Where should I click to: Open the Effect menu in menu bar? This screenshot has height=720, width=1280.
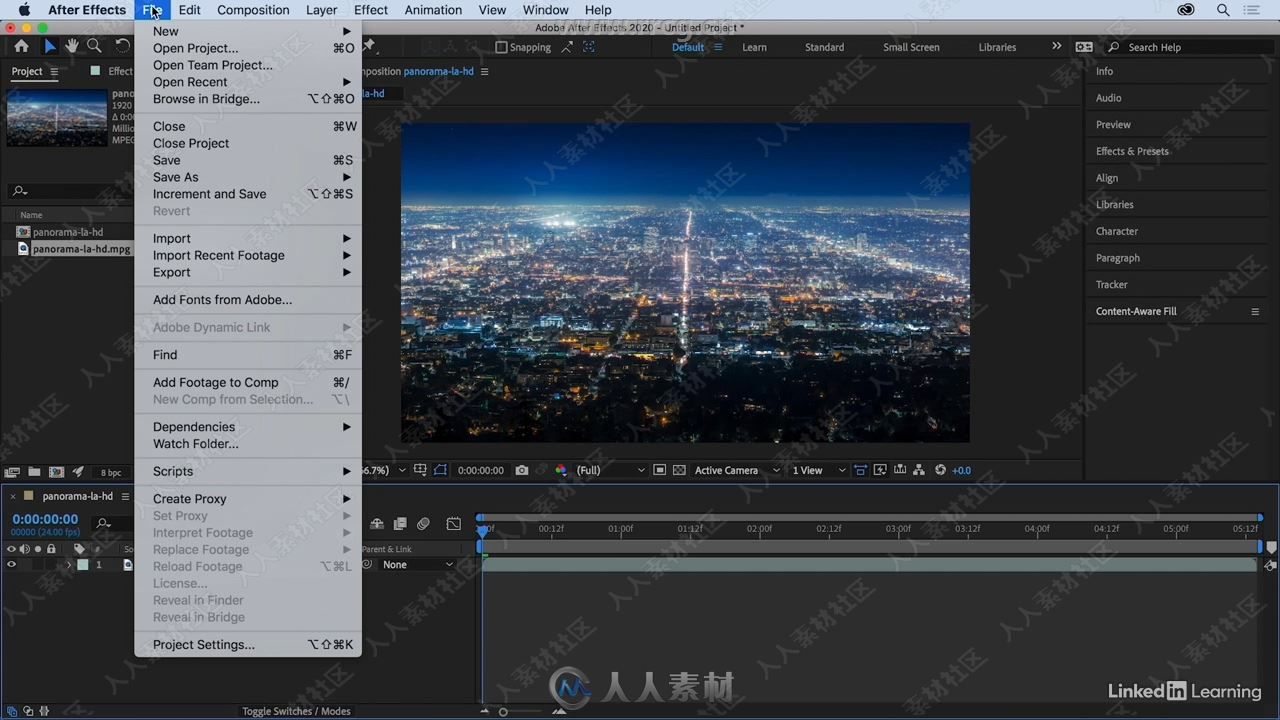point(370,10)
